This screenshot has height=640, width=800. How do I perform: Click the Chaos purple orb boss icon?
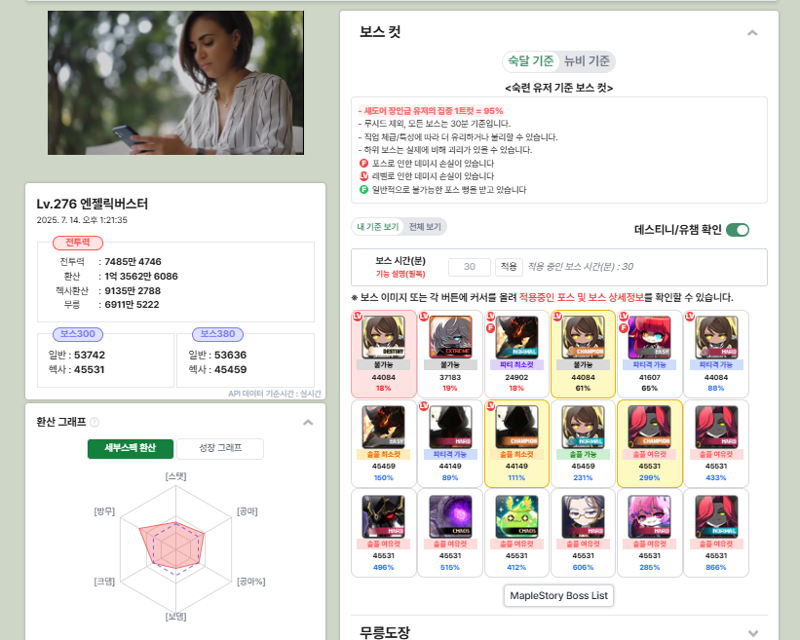pos(450,516)
